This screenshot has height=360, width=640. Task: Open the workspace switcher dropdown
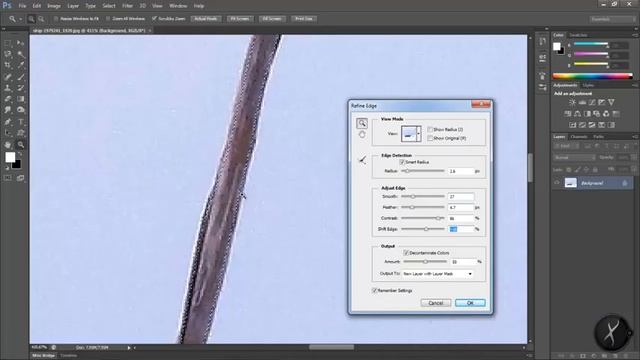pyautogui.click(x=612, y=19)
